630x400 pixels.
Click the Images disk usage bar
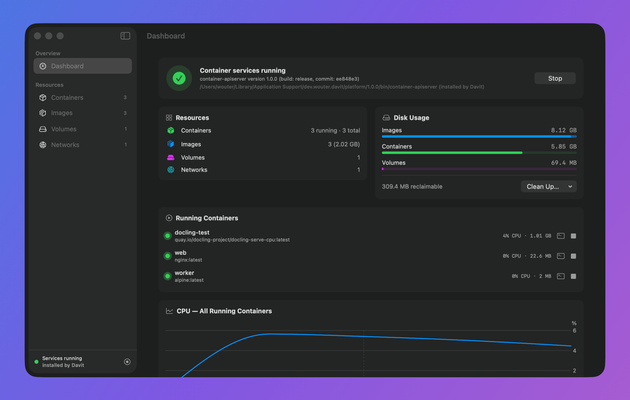479,137
